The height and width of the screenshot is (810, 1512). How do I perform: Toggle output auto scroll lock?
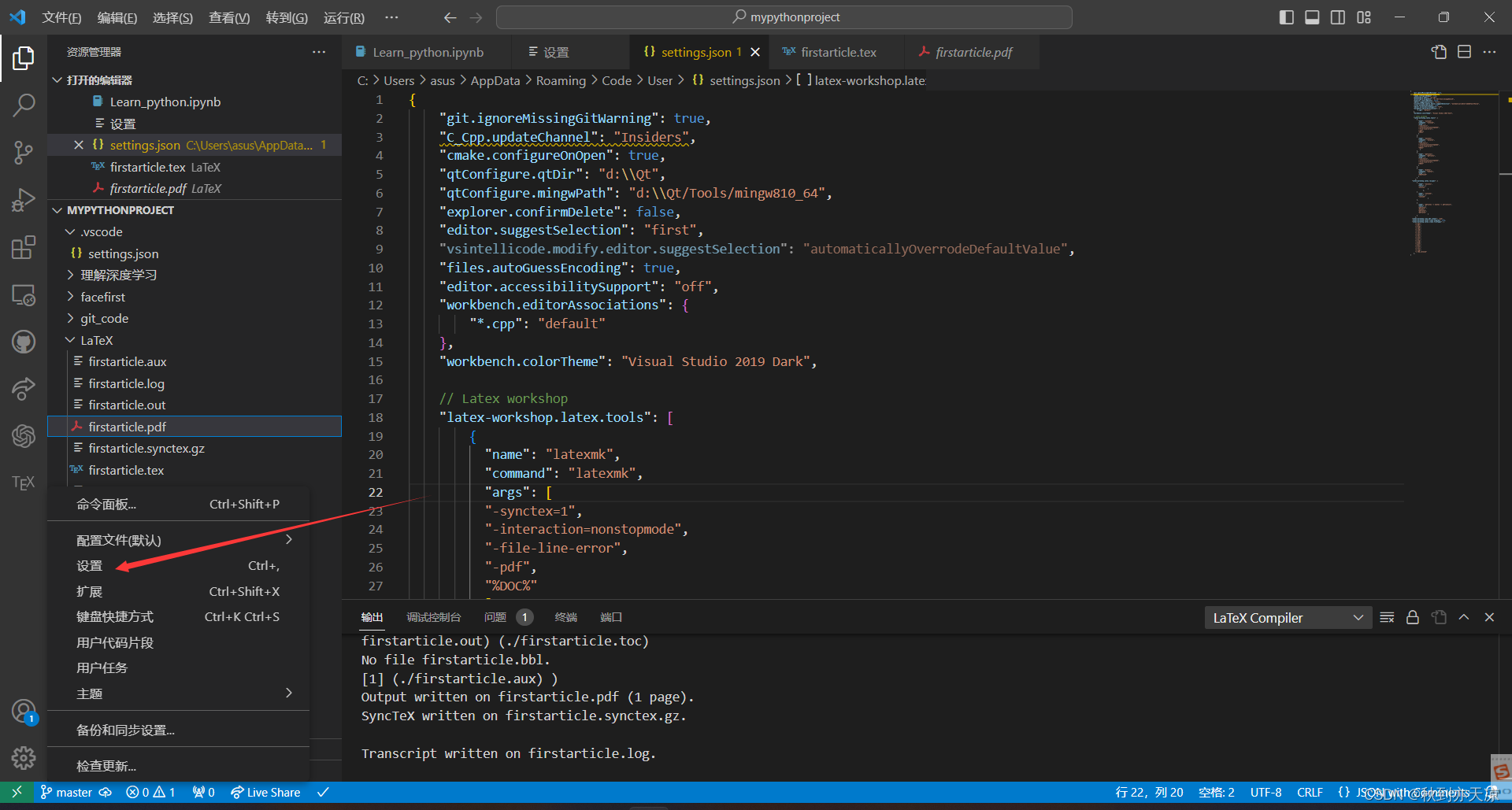pyautogui.click(x=1413, y=617)
